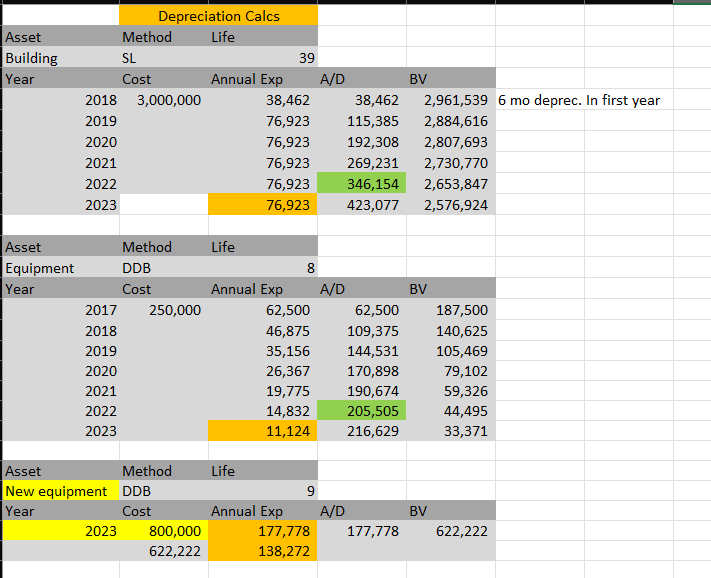
Task: Select accumulated depreciation 109,375
Action: pos(362,331)
